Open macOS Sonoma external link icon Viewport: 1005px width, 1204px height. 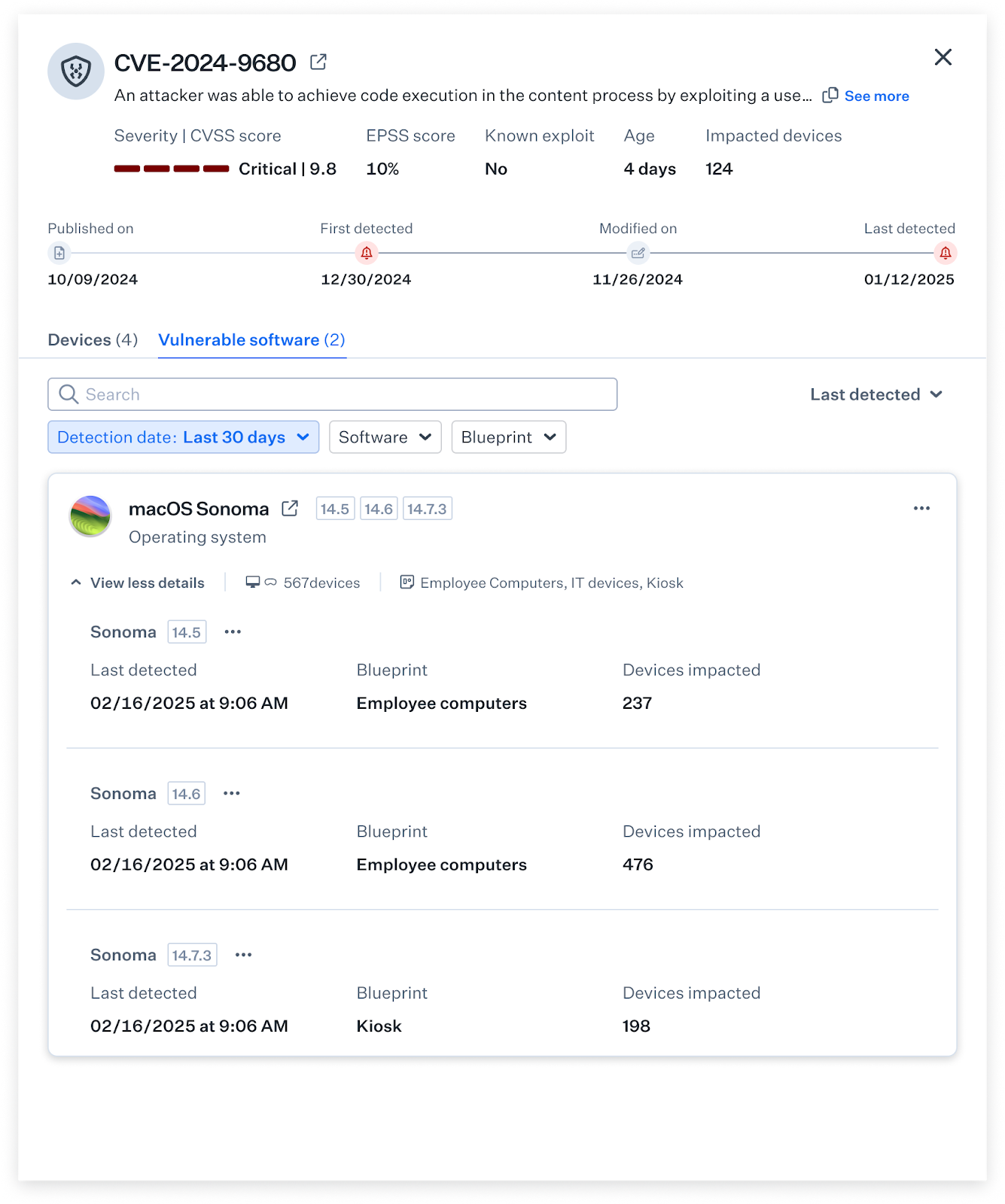point(290,509)
